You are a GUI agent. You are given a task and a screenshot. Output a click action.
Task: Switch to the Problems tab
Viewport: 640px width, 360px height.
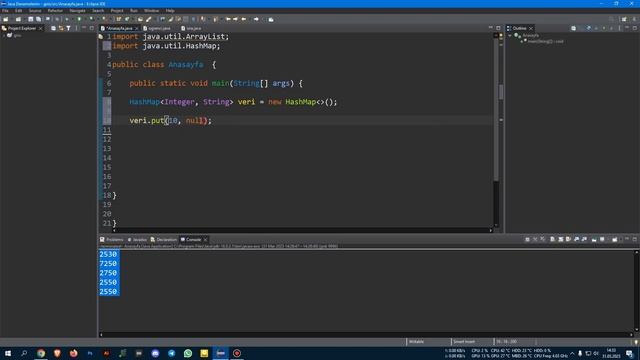tap(112, 240)
